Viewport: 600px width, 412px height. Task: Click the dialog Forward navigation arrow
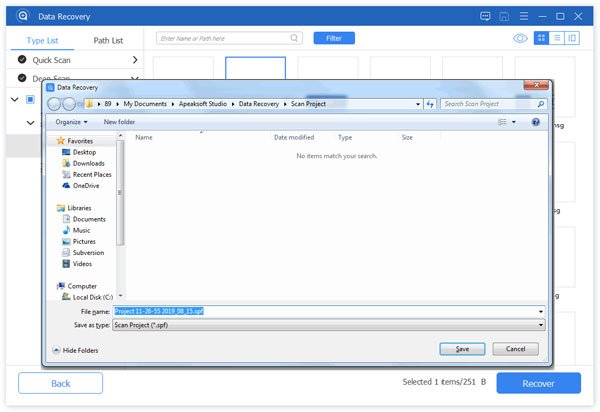point(69,104)
